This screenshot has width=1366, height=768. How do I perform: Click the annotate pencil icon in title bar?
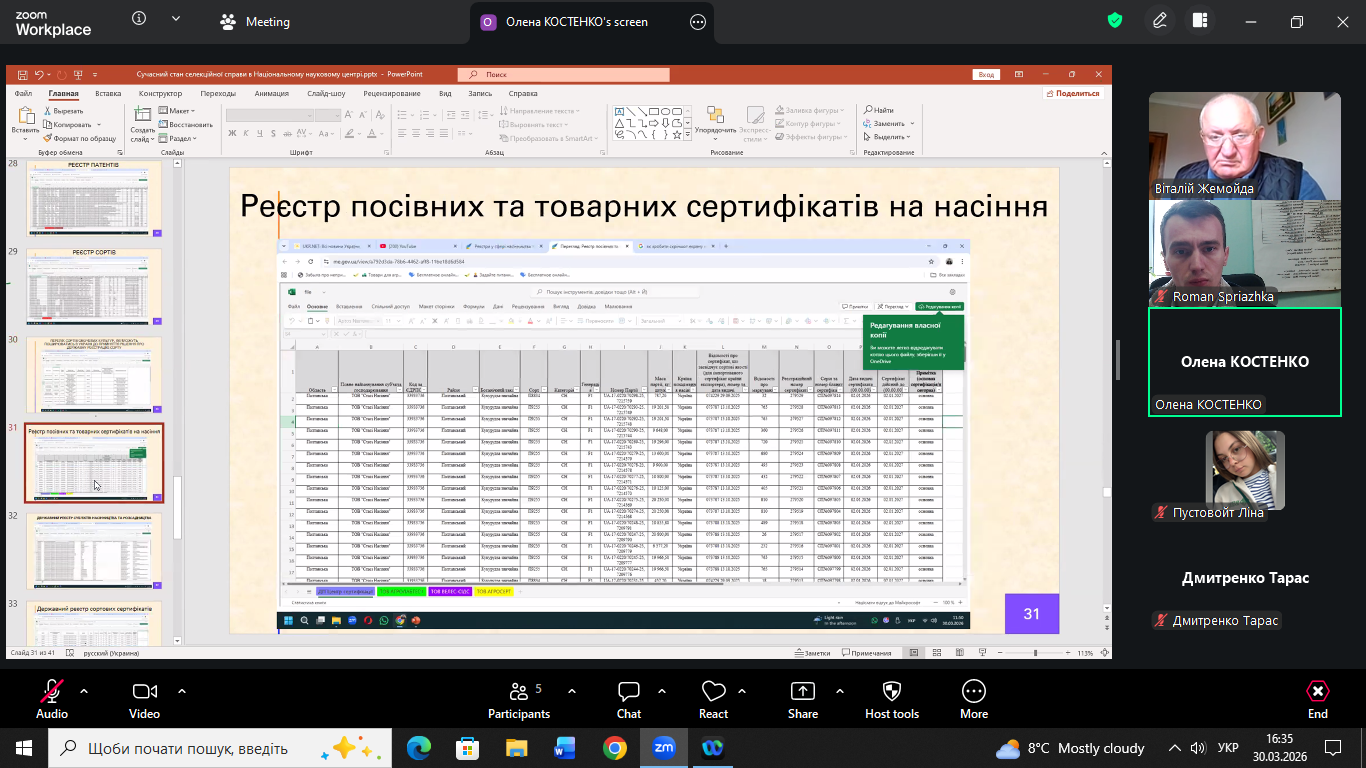pos(1159,21)
